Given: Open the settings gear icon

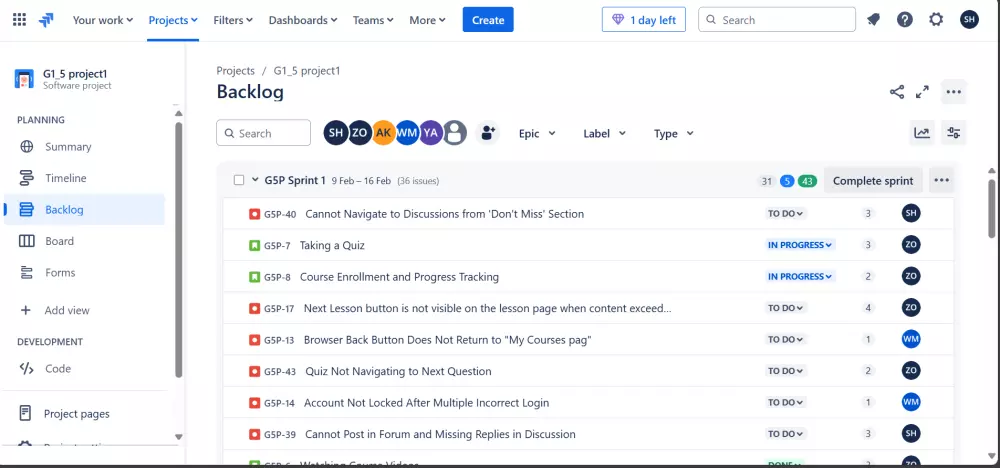Looking at the screenshot, I should [x=936, y=20].
